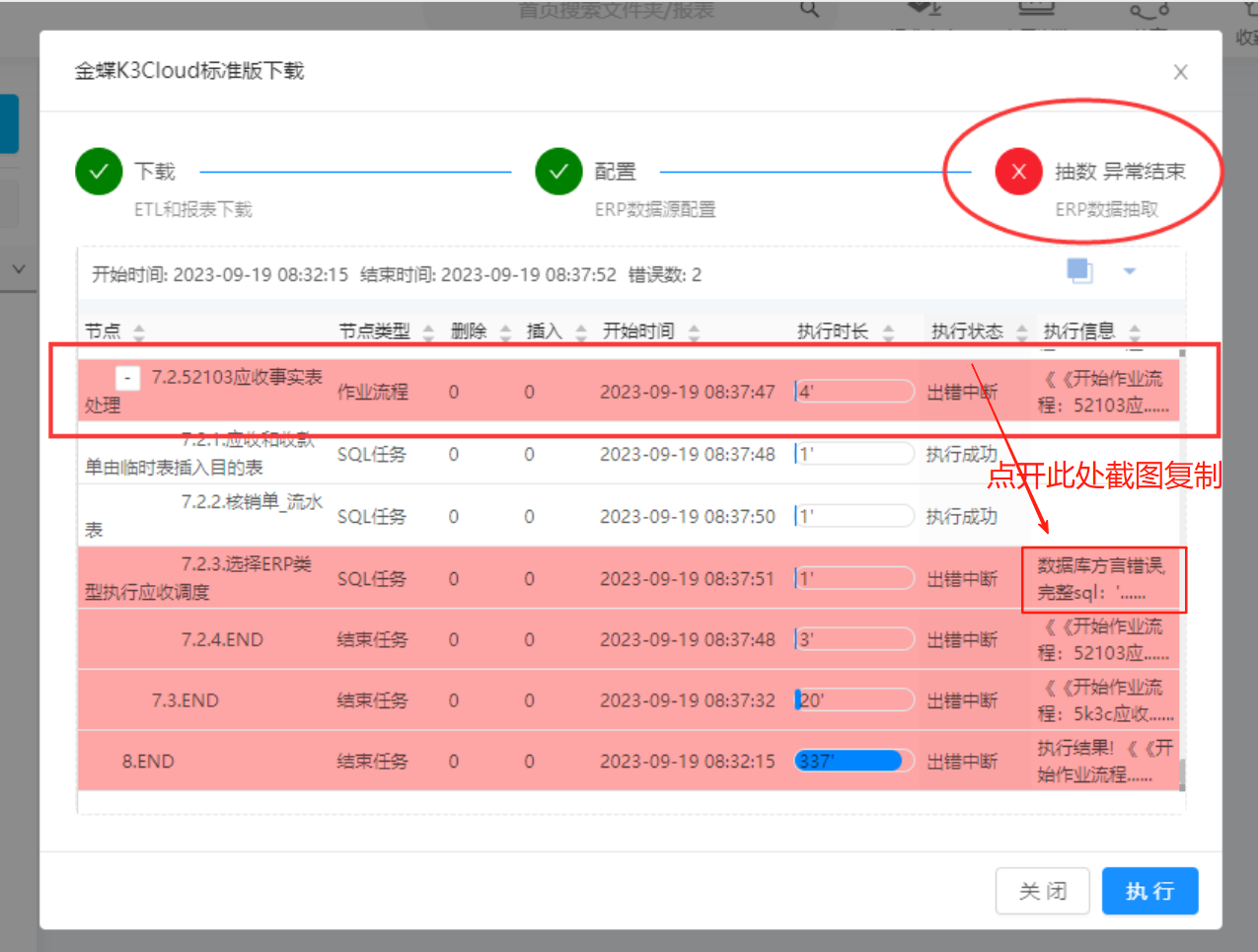Viewport: 1258px width, 952px height.
Task: Open 执行结果 info cell in 8.END row
Action: [x=1105, y=761]
